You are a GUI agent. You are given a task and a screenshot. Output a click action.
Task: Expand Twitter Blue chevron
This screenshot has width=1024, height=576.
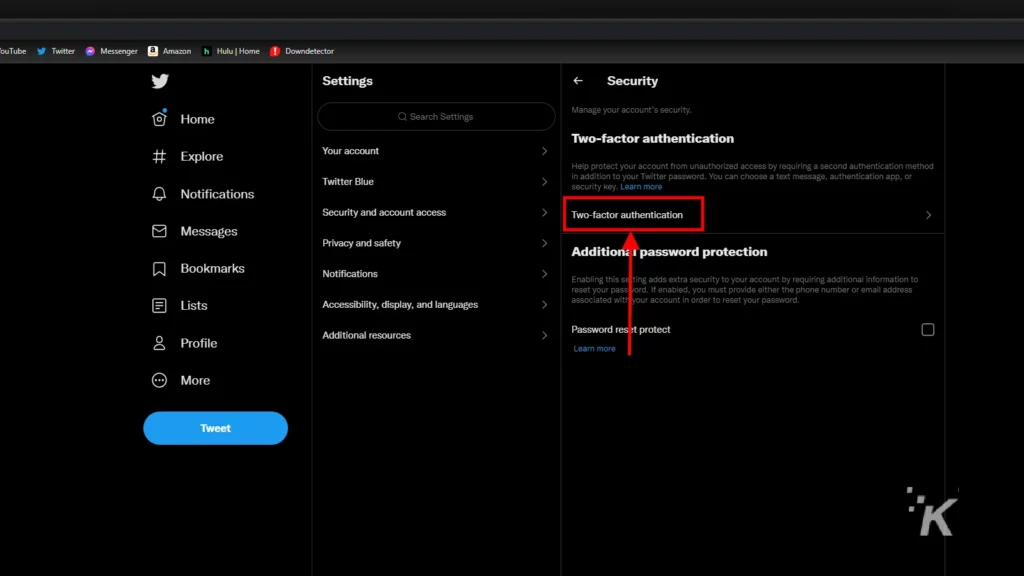point(544,182)
